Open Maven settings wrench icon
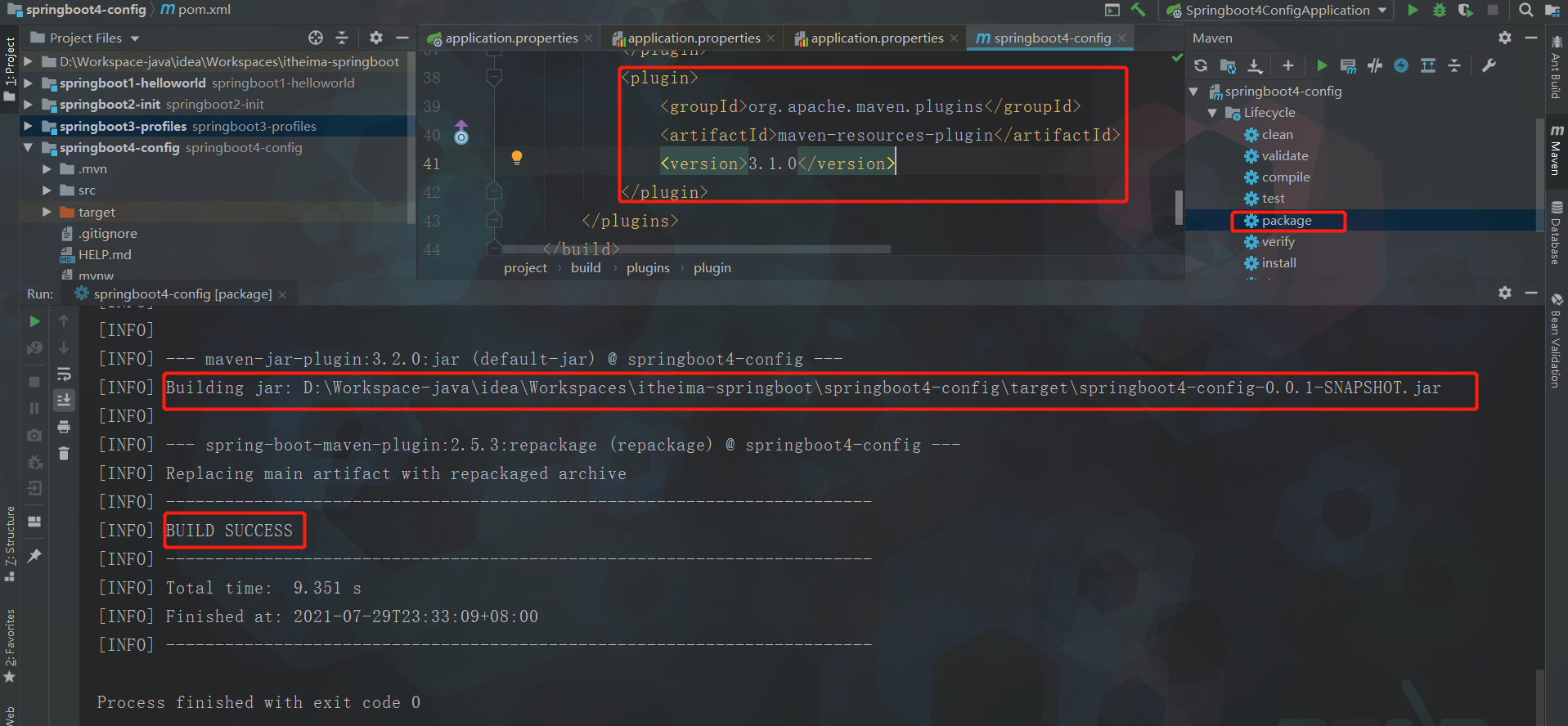Screen dimensions: 1568x726 pyautogui.click(x=1489, y=65)
